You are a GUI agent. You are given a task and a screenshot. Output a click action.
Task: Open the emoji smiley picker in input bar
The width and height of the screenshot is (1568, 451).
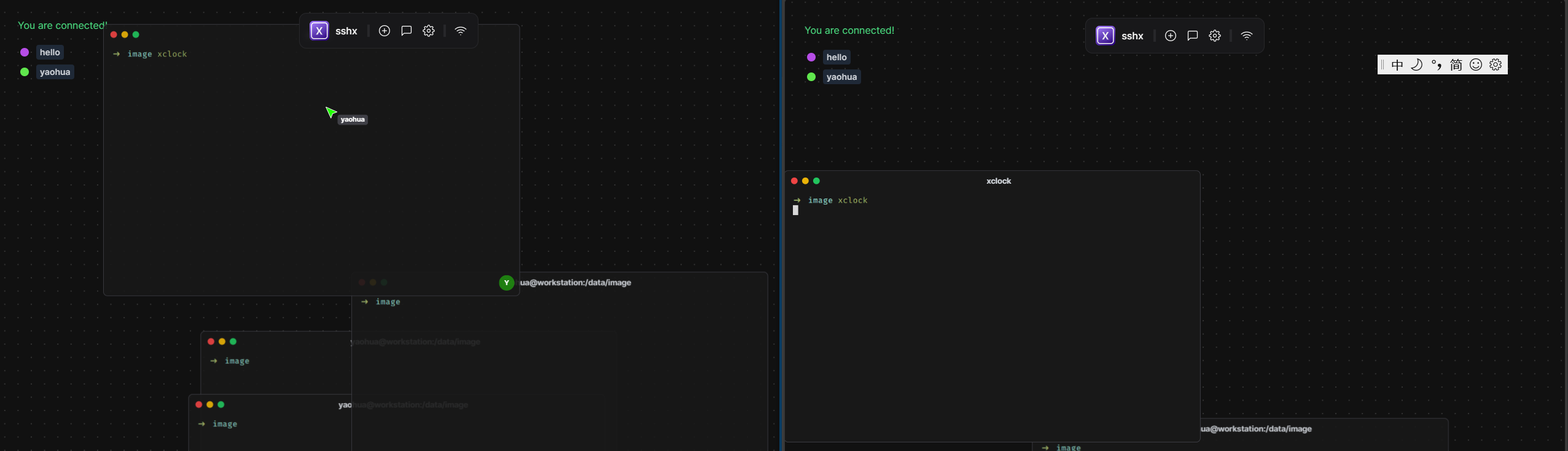click(1476, 65)
